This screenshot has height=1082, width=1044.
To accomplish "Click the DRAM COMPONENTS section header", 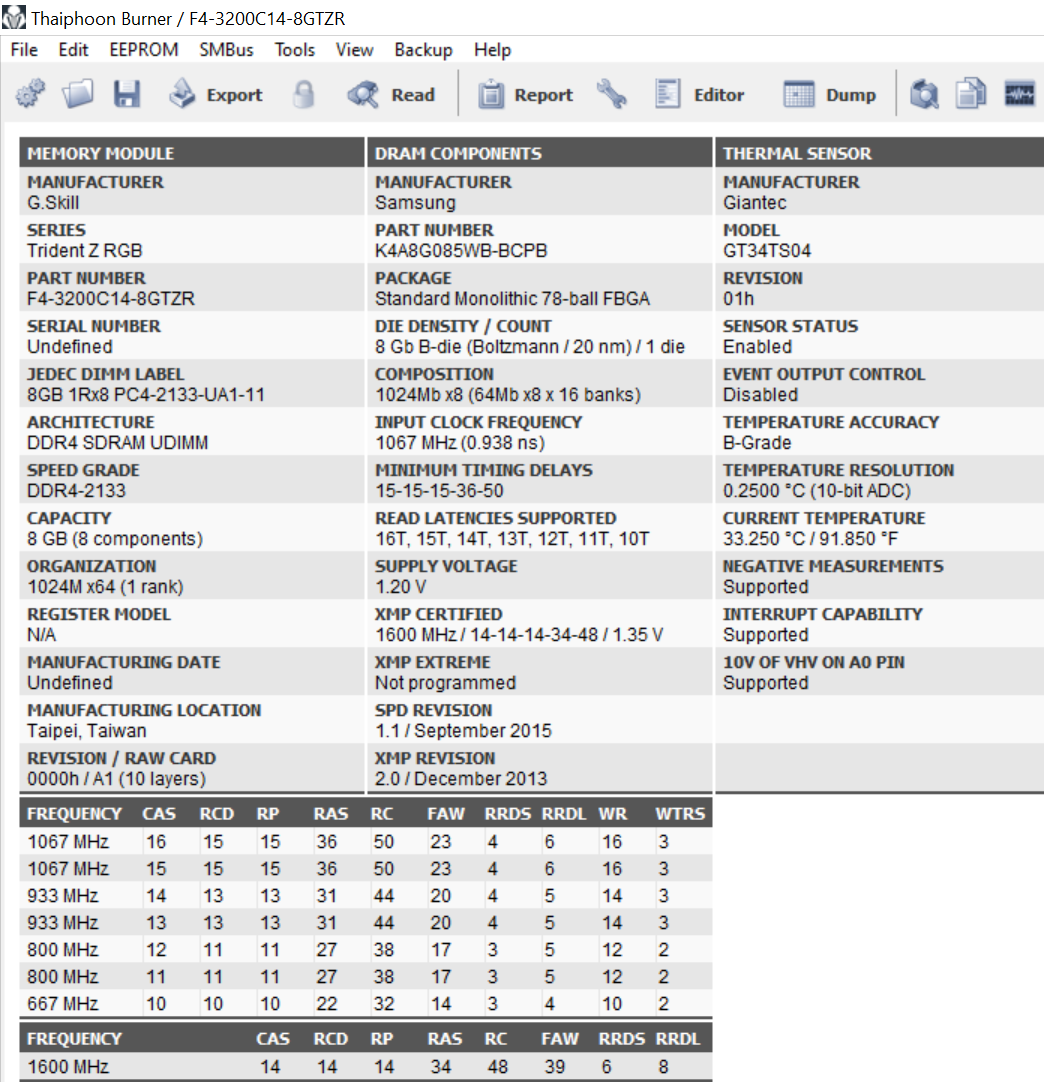I will (540, 153).
